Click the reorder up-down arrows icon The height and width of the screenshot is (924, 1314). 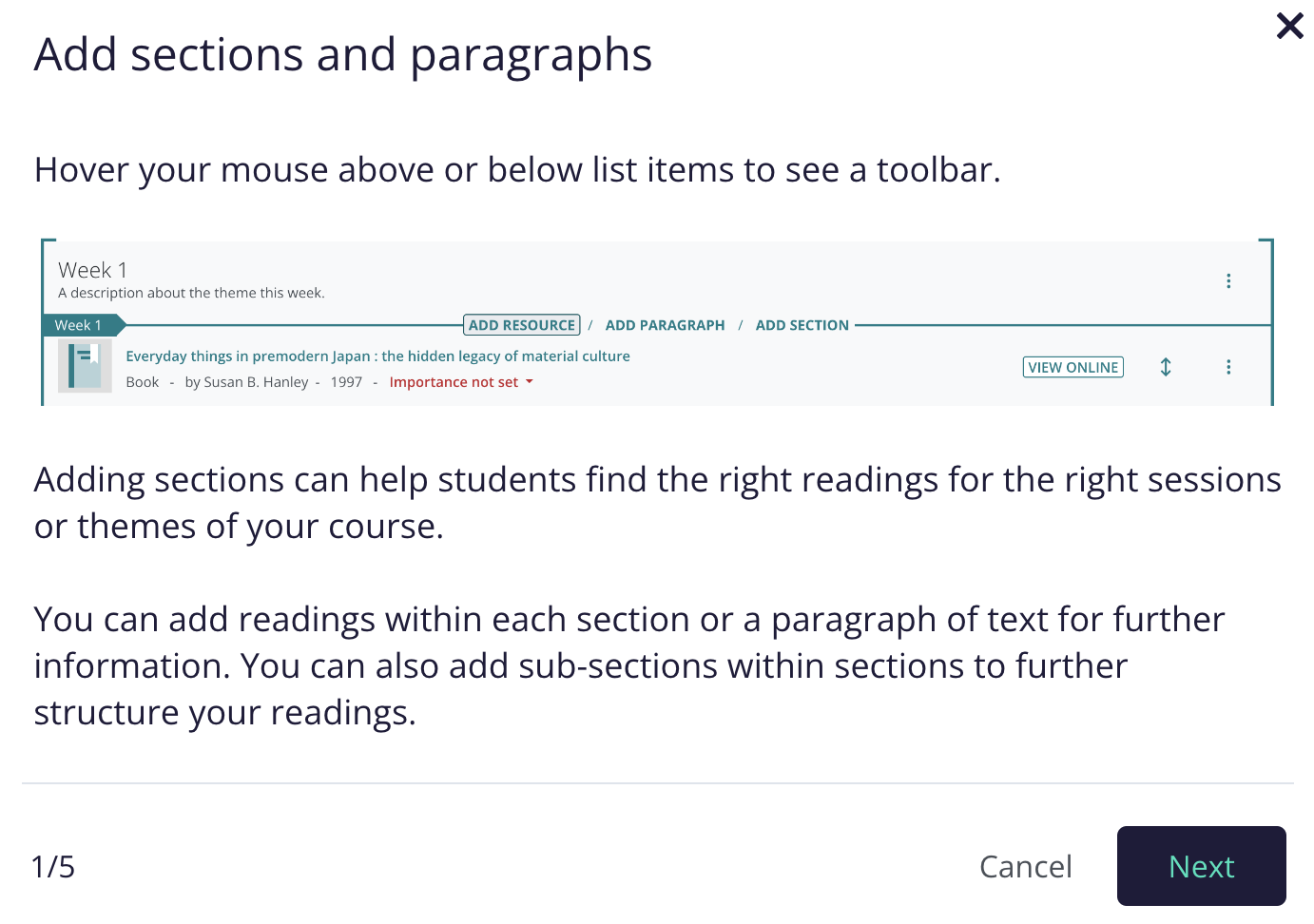(x=1166, y=367)
